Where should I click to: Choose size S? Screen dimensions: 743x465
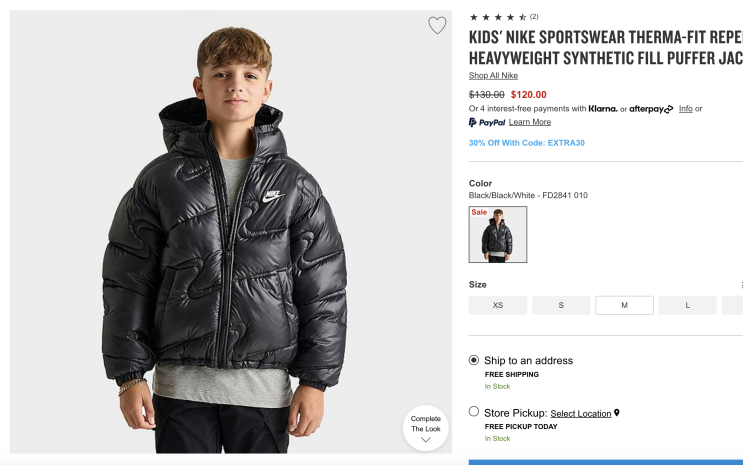[x=561, y=305]
